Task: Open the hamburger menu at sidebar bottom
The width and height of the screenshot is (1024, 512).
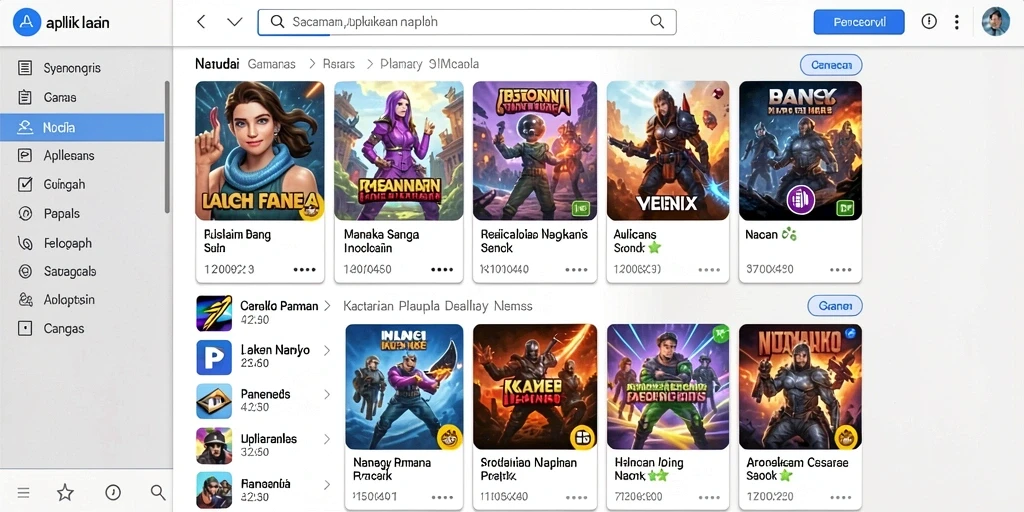Action: point(24,493)
